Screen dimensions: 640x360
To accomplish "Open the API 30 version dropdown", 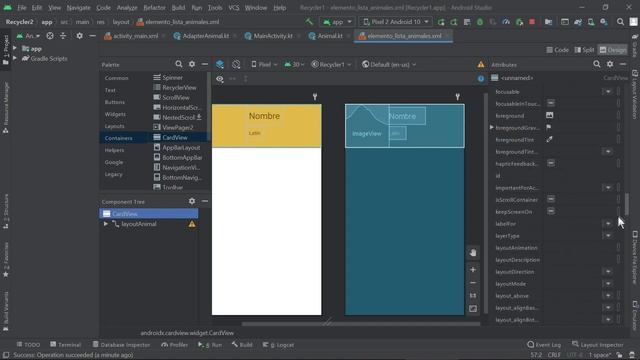I will 294,64.
